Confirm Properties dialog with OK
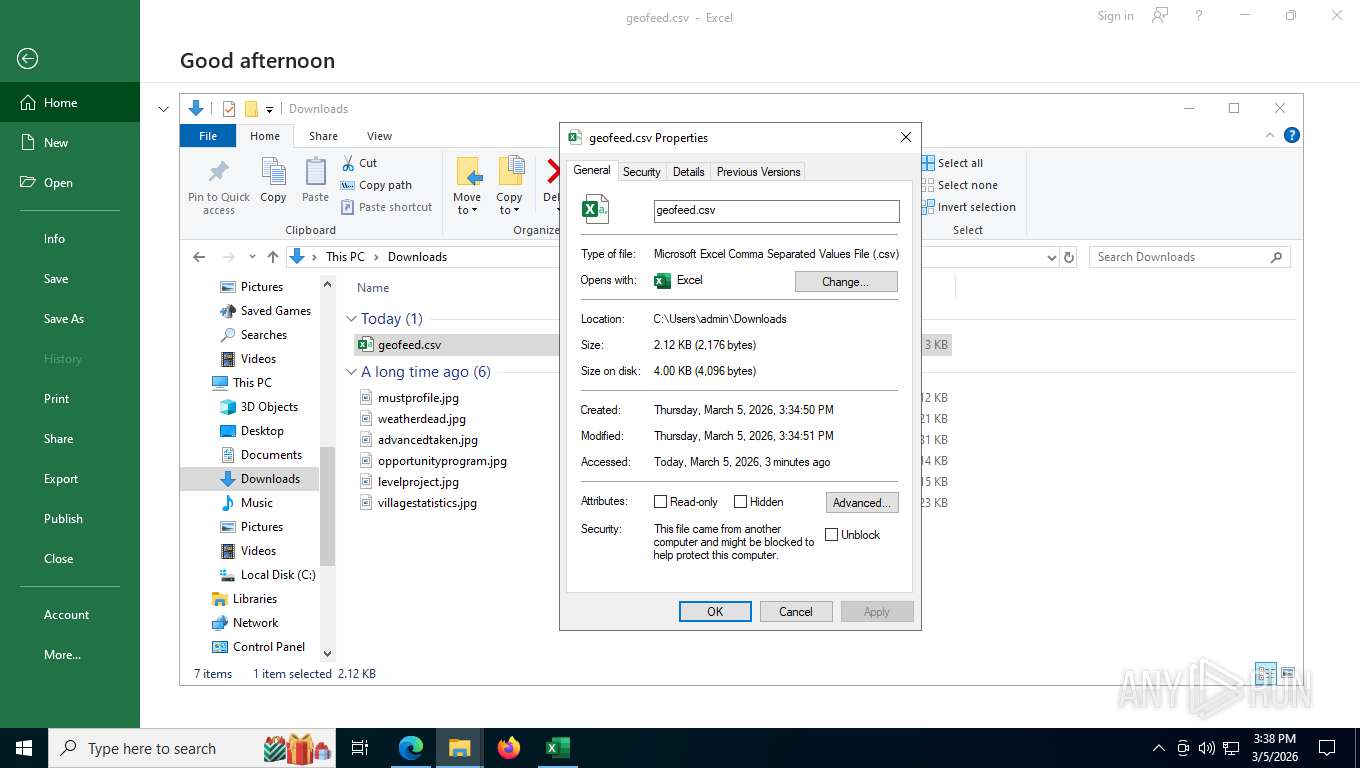This screenshot has width=1360, height=768. (x=715, y=612)
